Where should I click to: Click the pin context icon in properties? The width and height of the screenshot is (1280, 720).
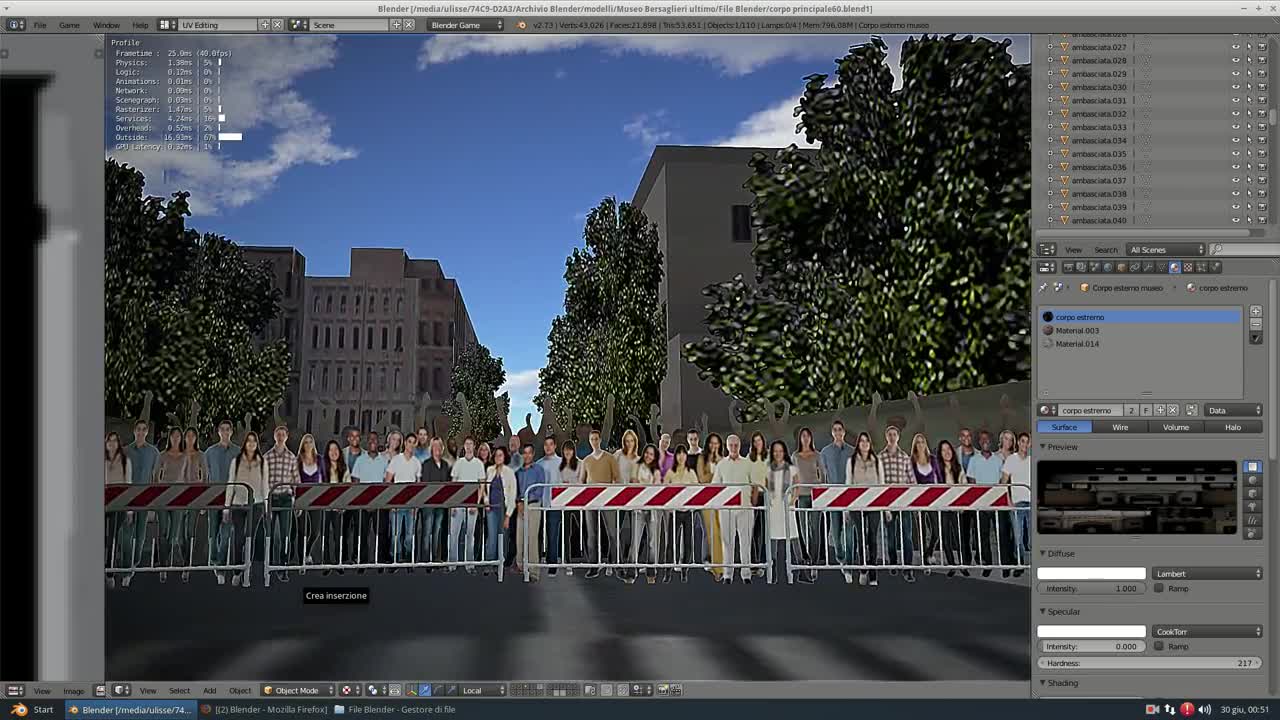point(1044,288)
